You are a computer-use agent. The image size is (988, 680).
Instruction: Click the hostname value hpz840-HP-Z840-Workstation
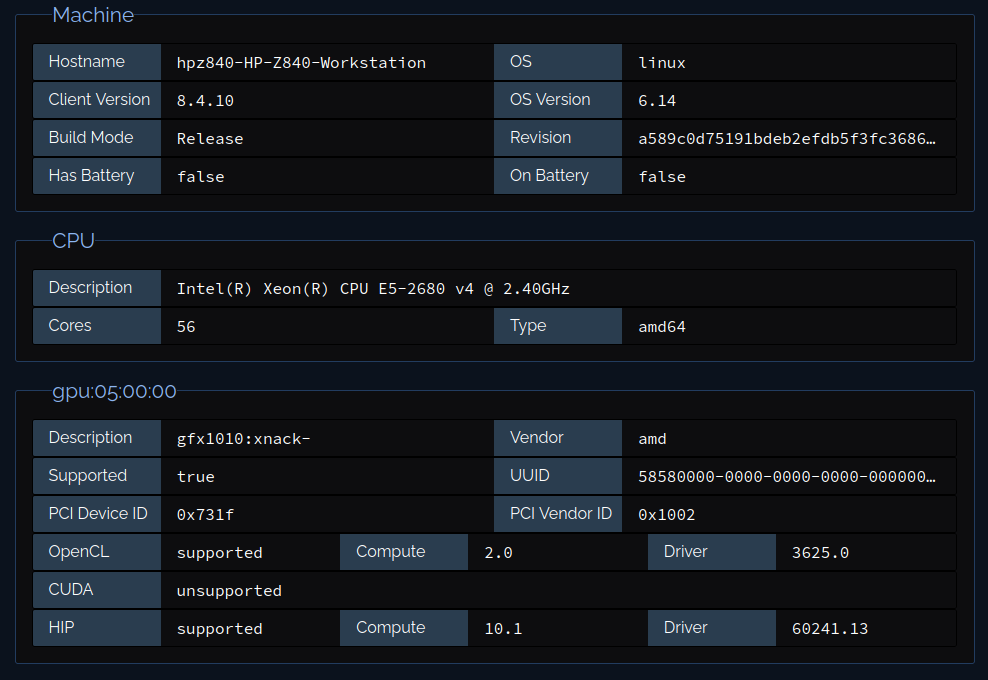[x=301, y=63]
